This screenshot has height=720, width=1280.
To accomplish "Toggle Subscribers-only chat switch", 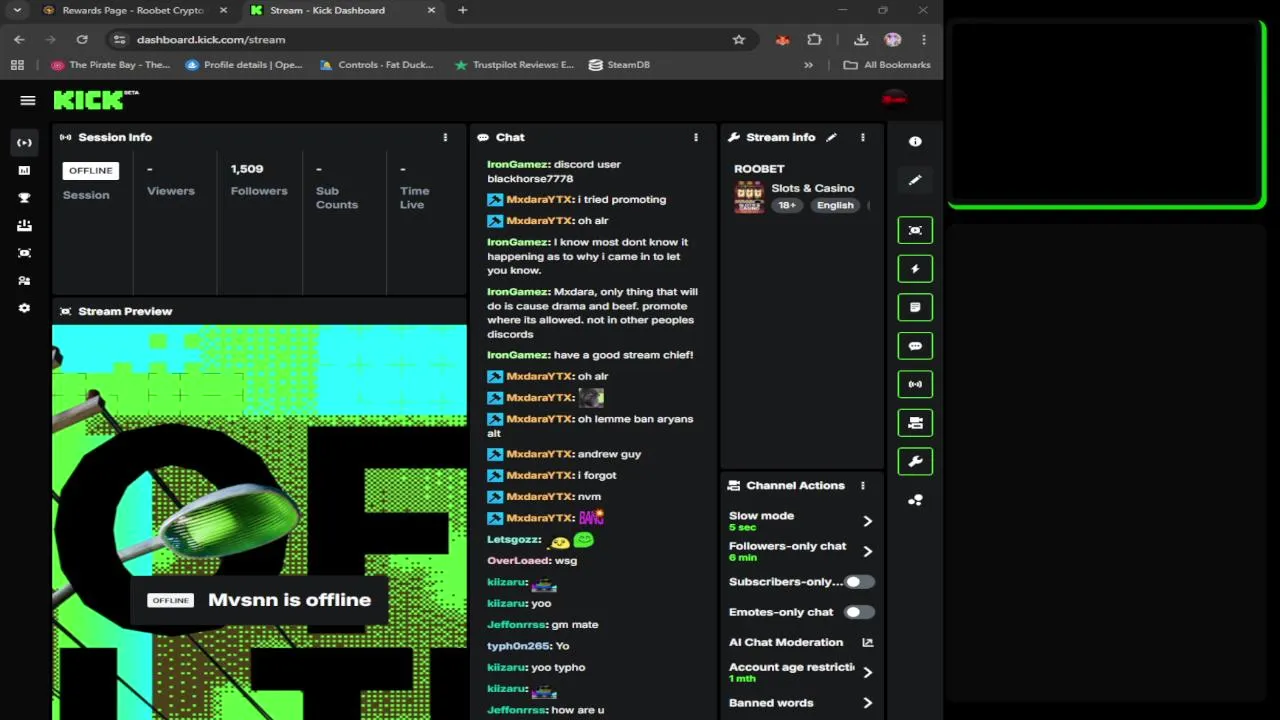I will tap(859, 582).
